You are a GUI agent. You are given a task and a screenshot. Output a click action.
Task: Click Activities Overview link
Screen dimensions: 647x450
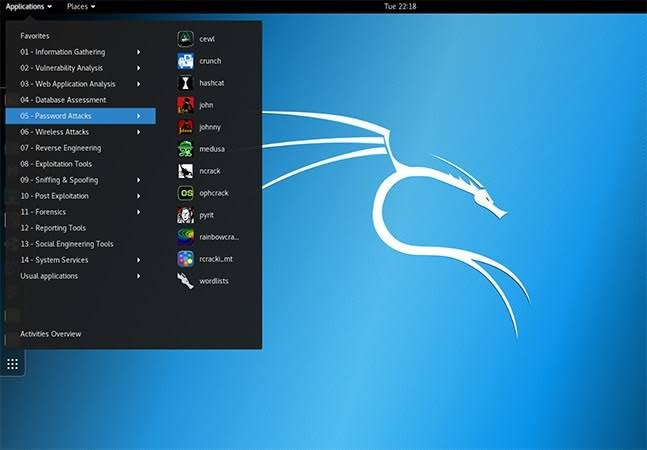[x=51, y=334]
